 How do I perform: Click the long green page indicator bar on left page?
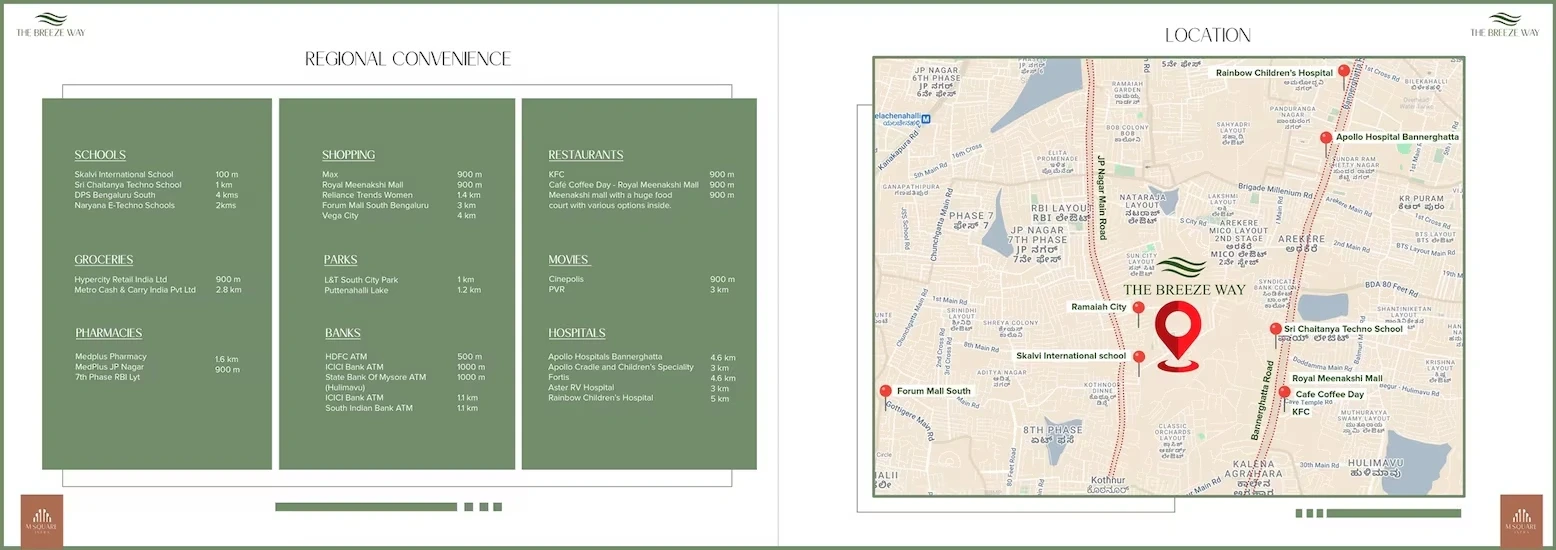point(365,507)
